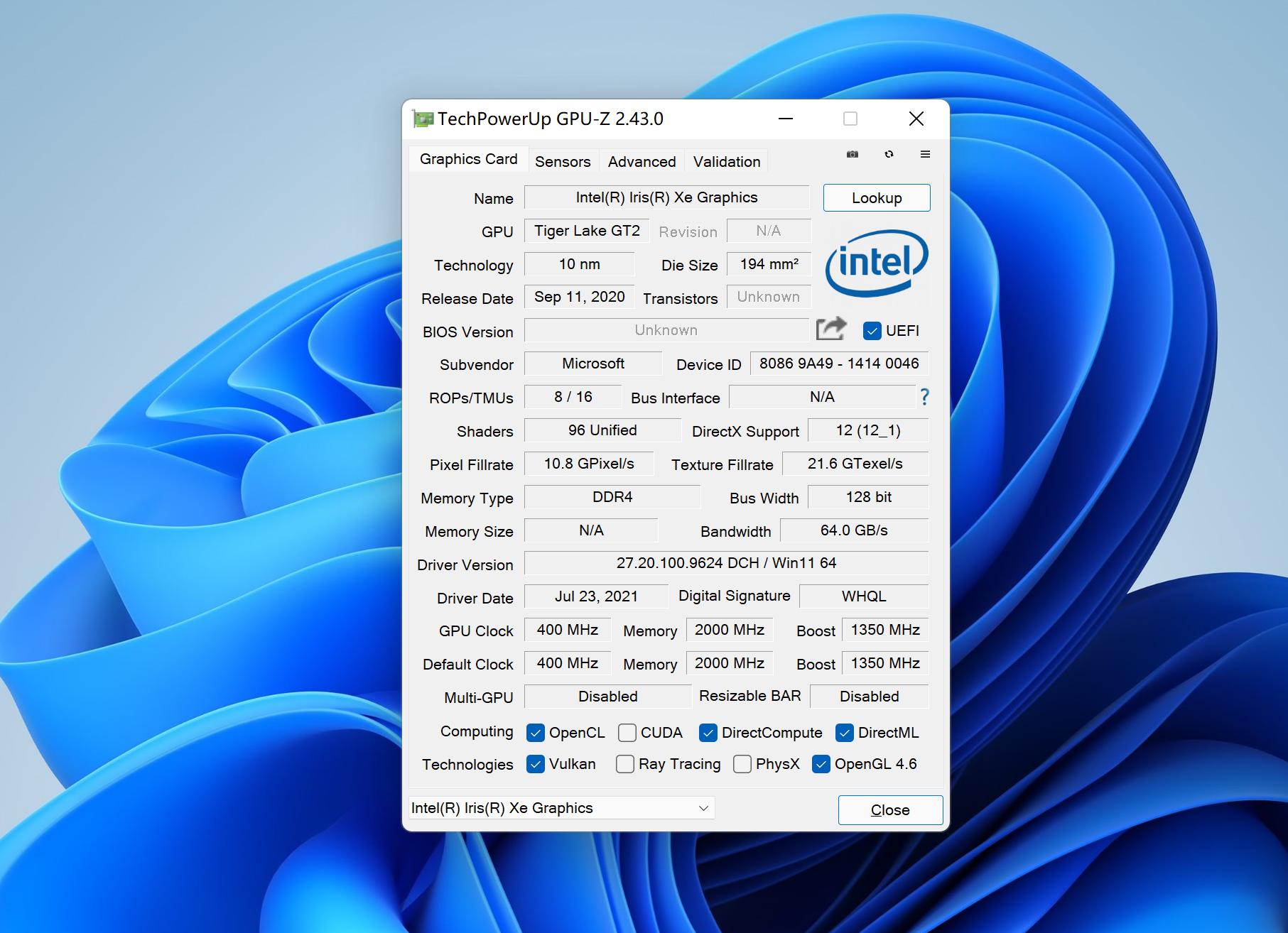This screenshot has height=933, width=1288.
Task: Click the GPU-Z title bar app icon
Action: tap(423, 119)
